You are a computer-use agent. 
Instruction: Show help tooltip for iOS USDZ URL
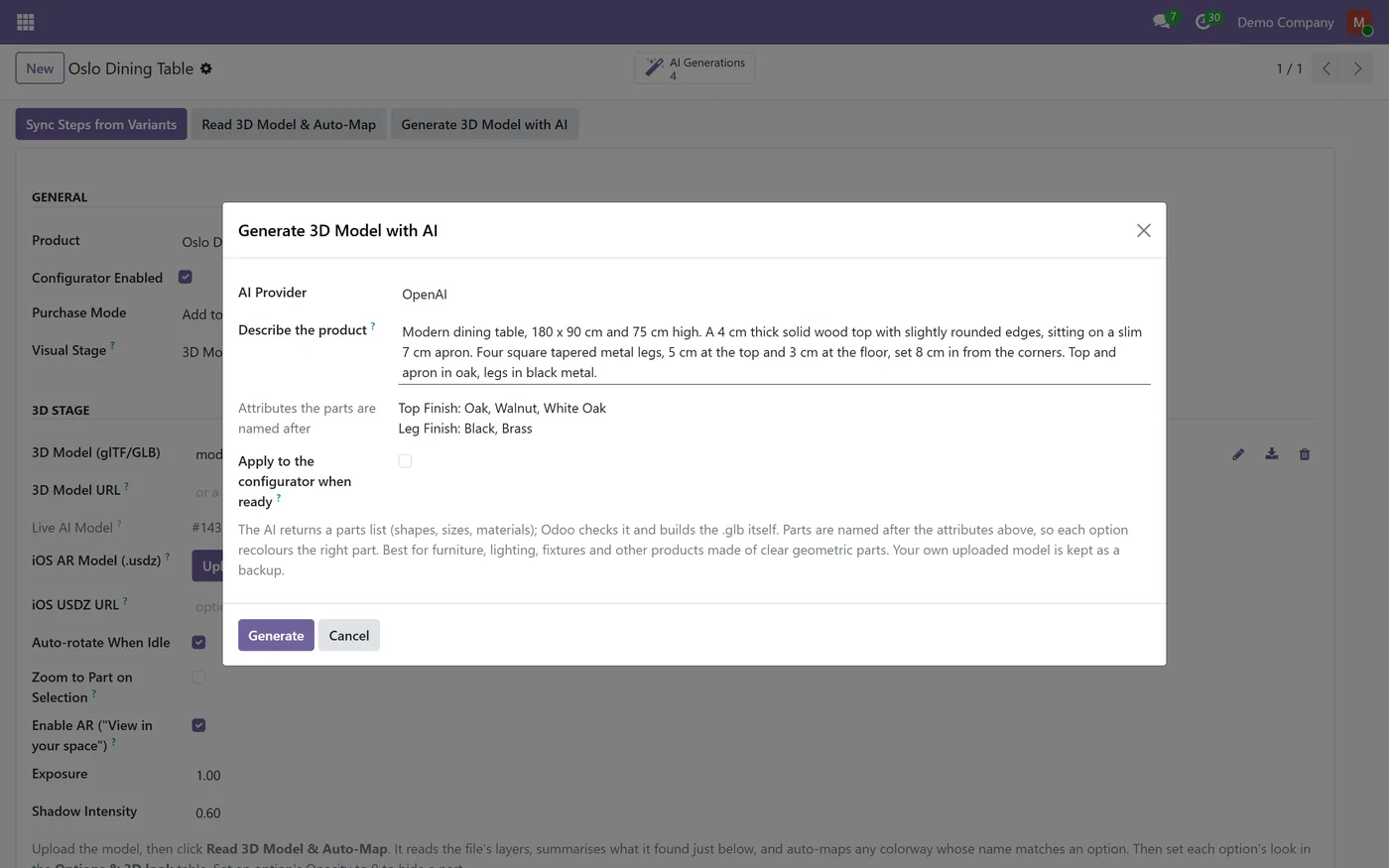[x=125, y=600]
